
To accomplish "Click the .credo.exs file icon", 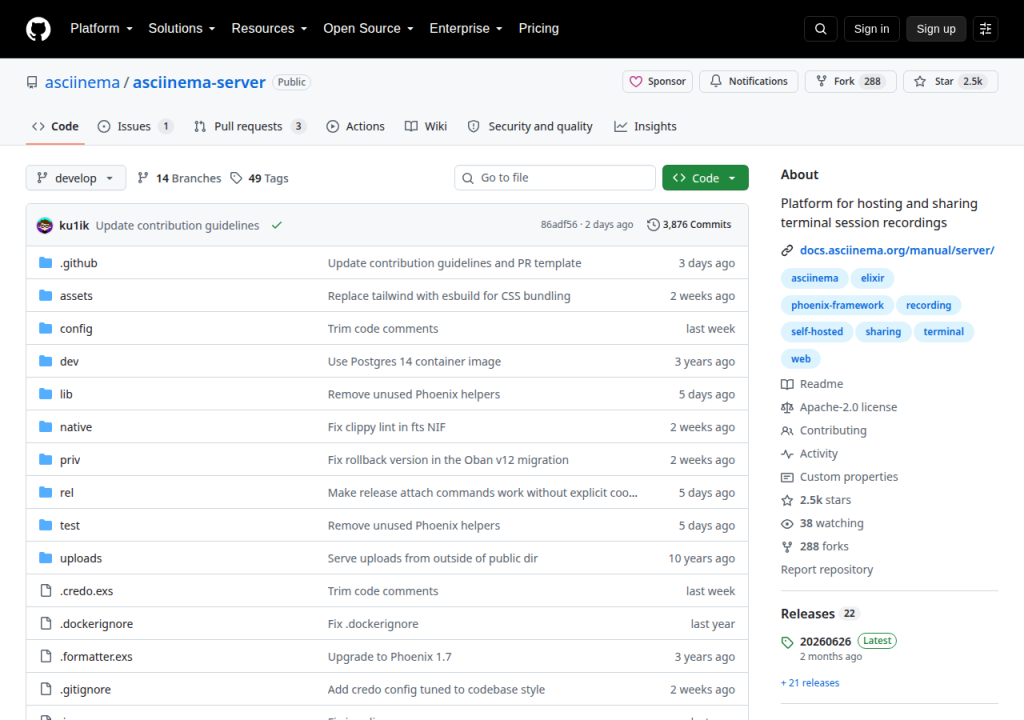I will coord(46,591).
